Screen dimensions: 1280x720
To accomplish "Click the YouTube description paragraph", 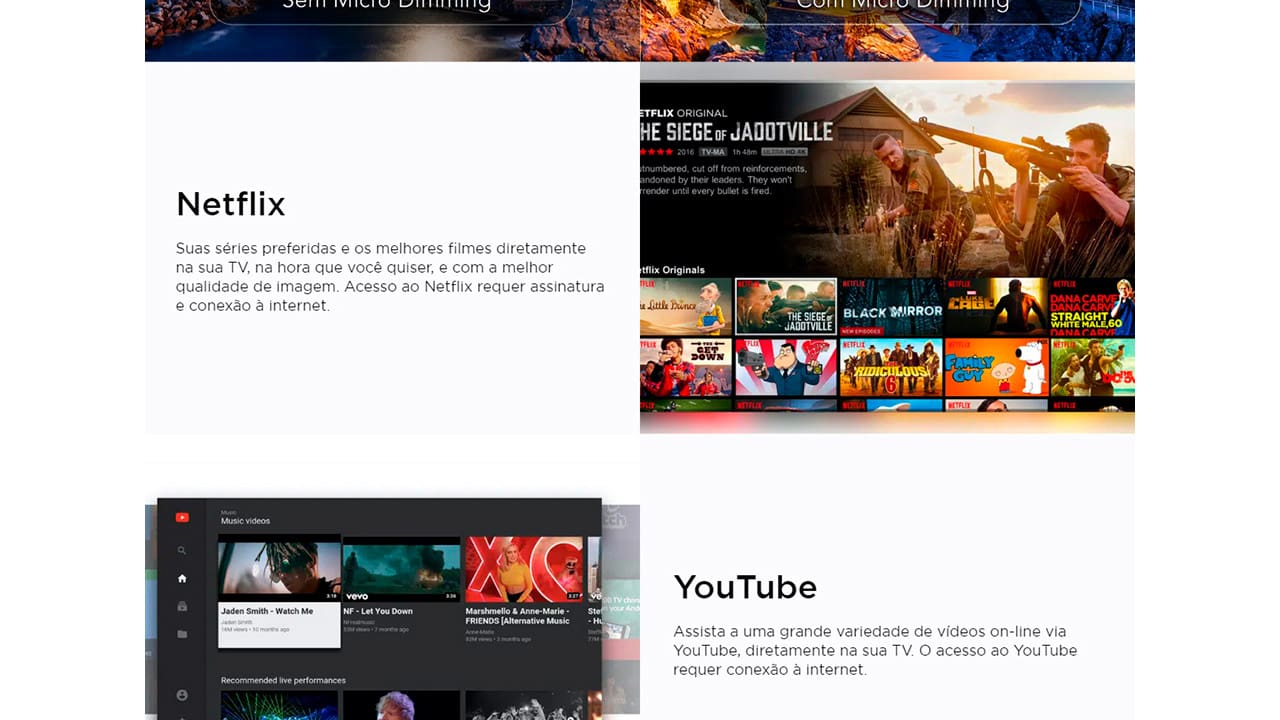I will 875,650.
